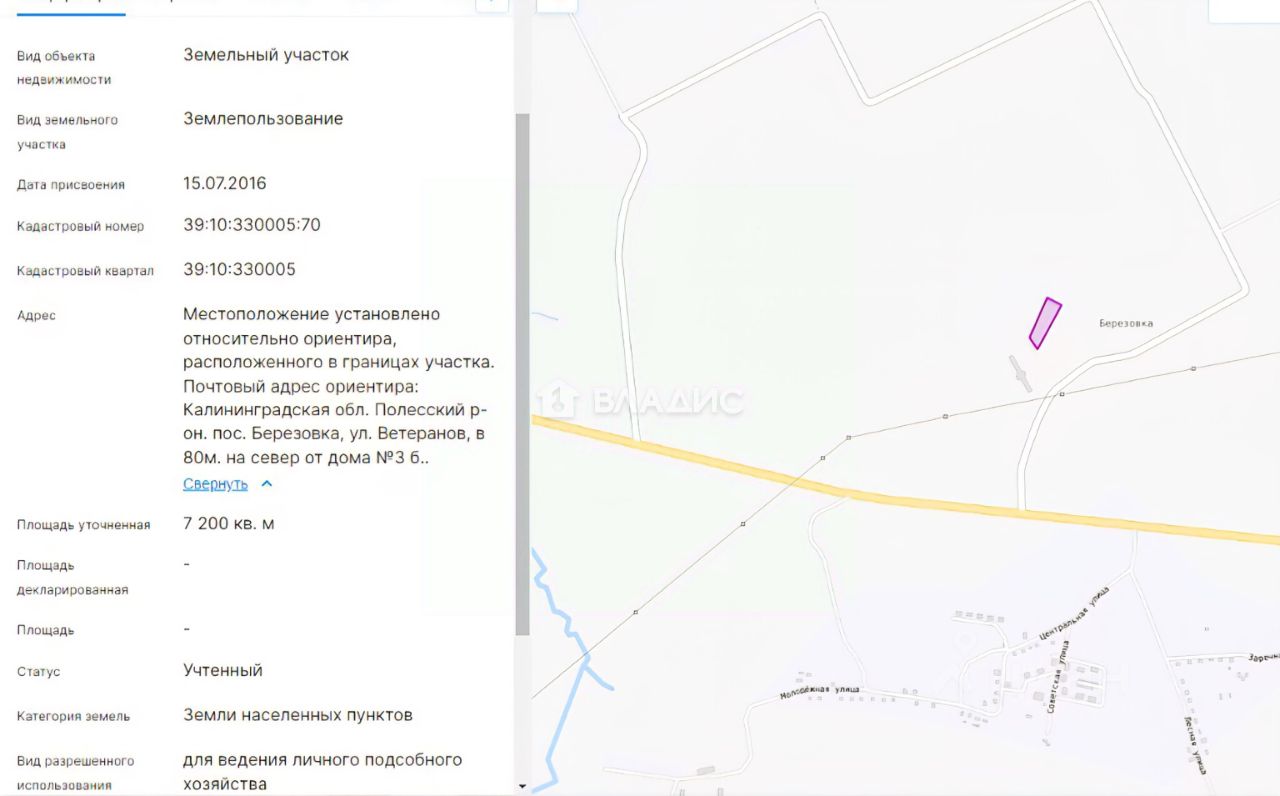Click the "Категория земель" label
This screenshot has height=796, width=1280.
73,717
